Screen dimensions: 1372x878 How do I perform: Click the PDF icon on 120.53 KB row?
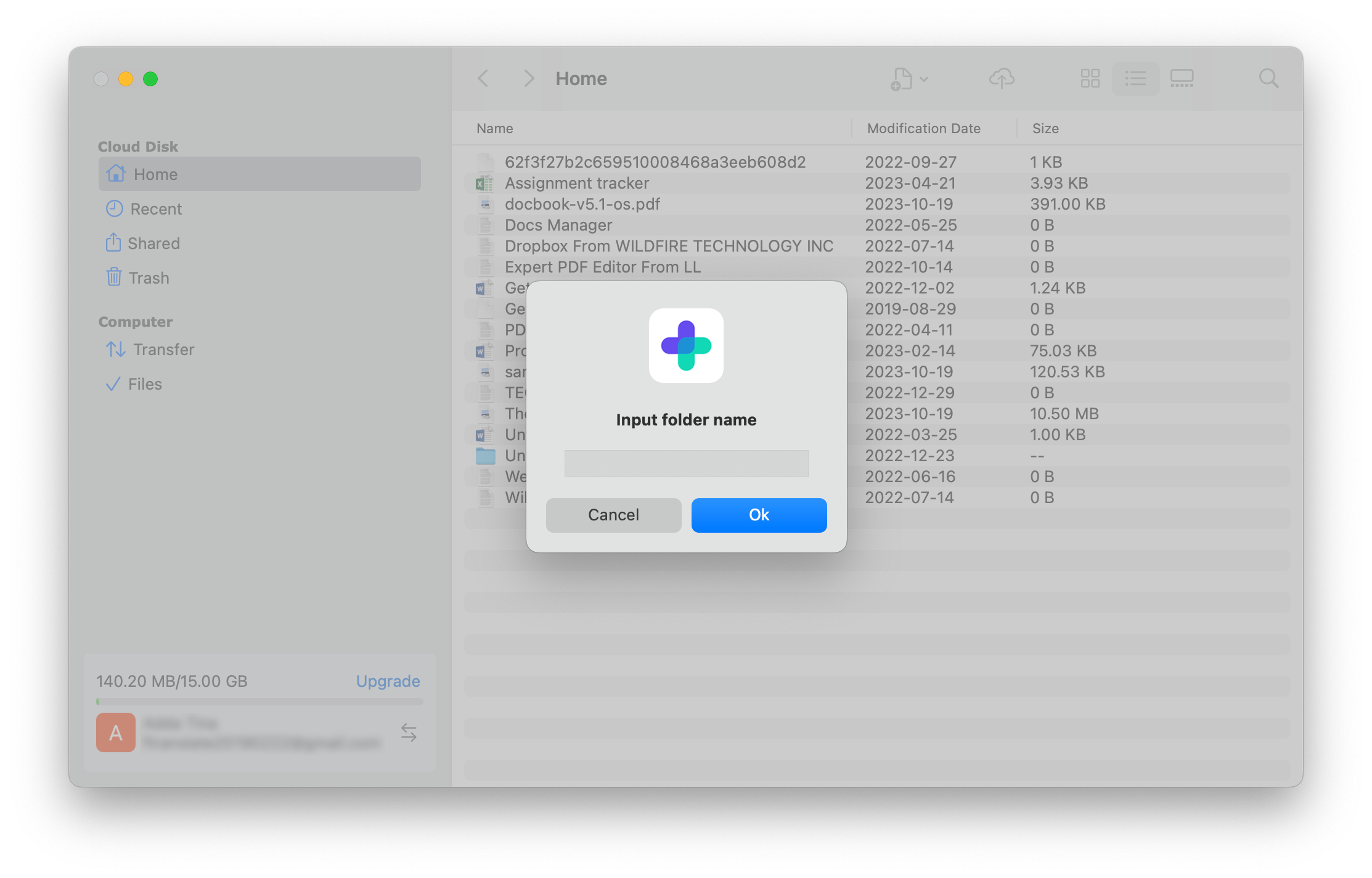pos(485,372)
